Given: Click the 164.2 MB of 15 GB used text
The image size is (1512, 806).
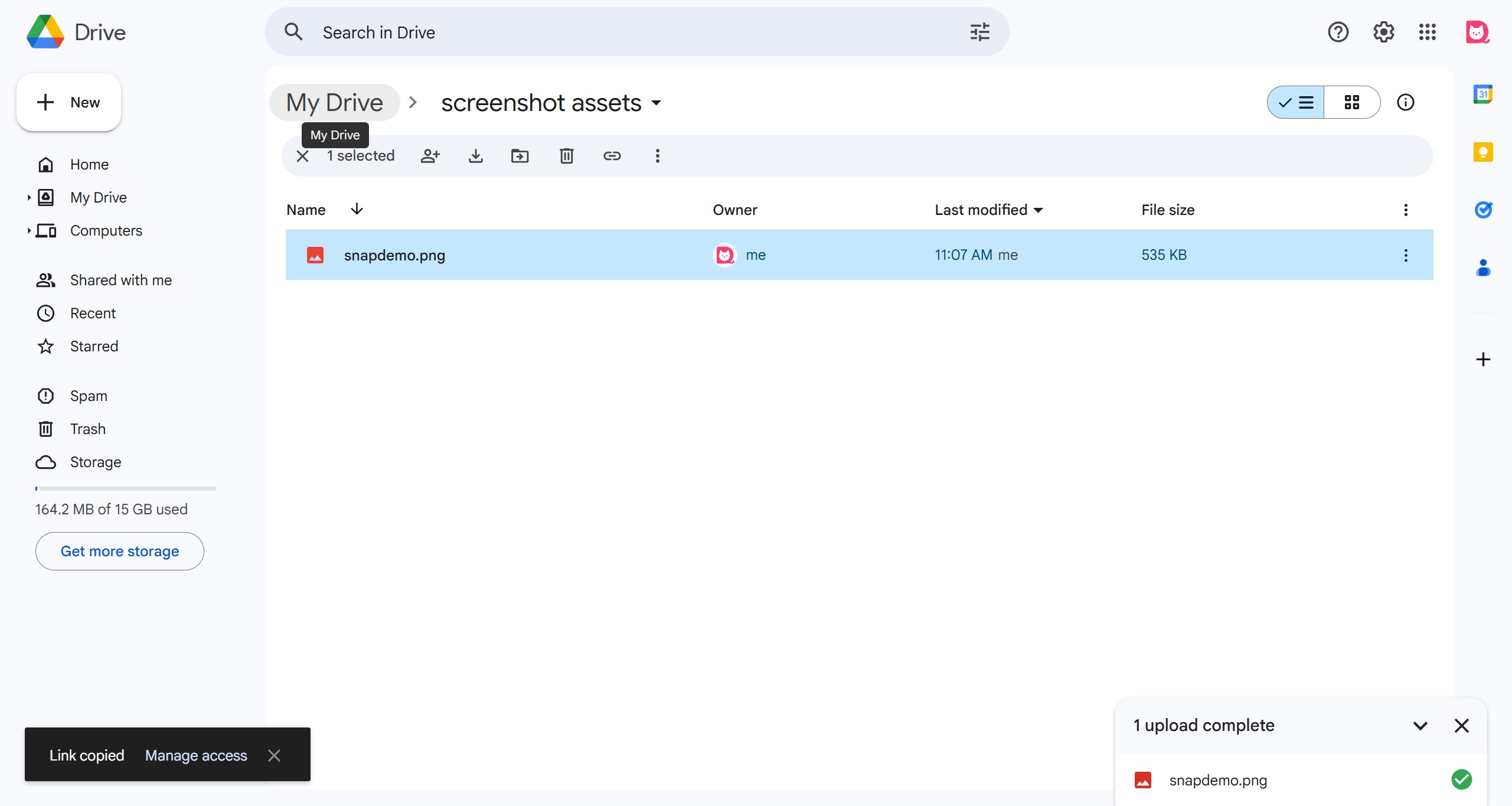Looking at the screenshot, I should (111, 509).
